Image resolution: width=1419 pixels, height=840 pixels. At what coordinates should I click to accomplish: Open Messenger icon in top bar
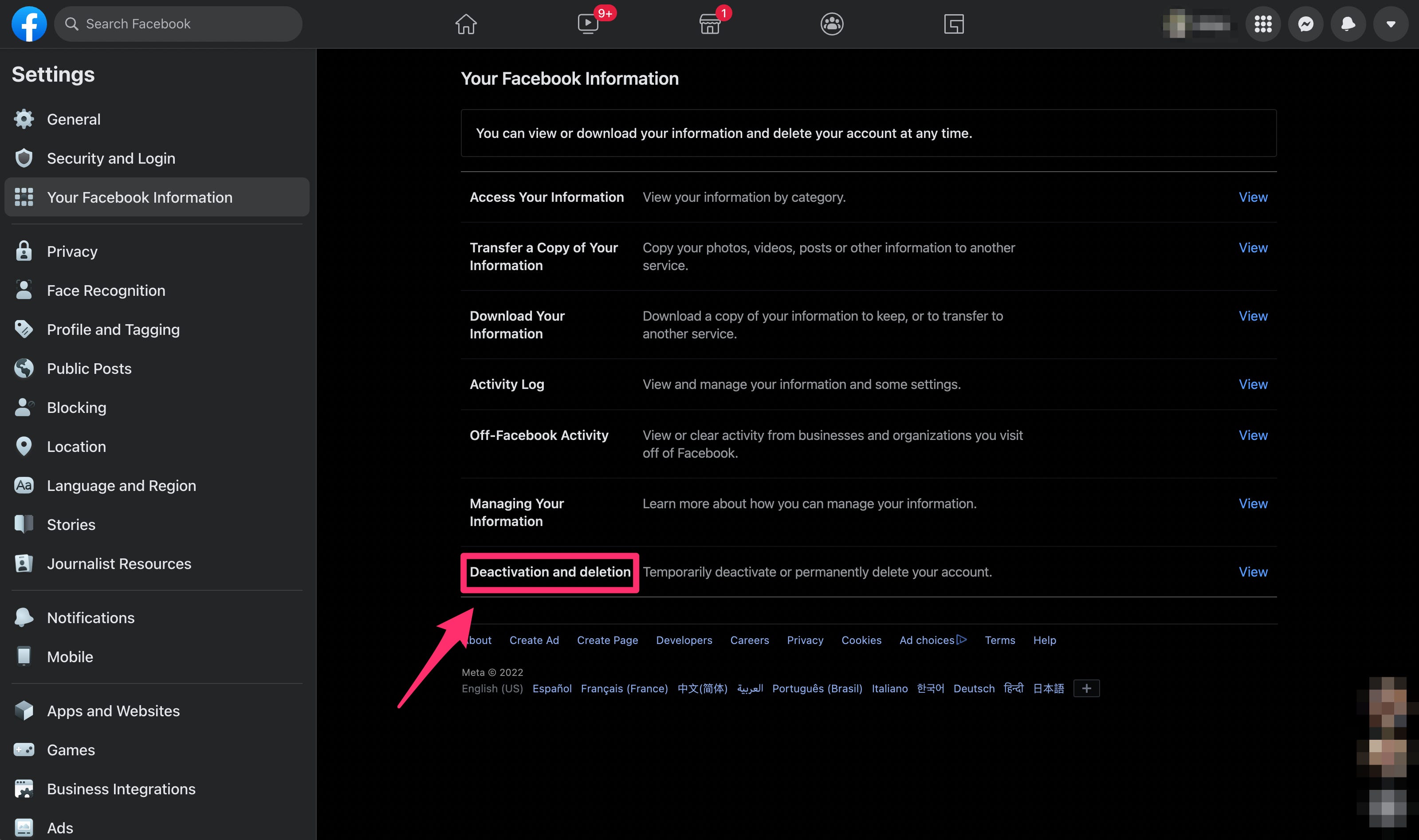pyautogui.click(x=1308, y=23)
